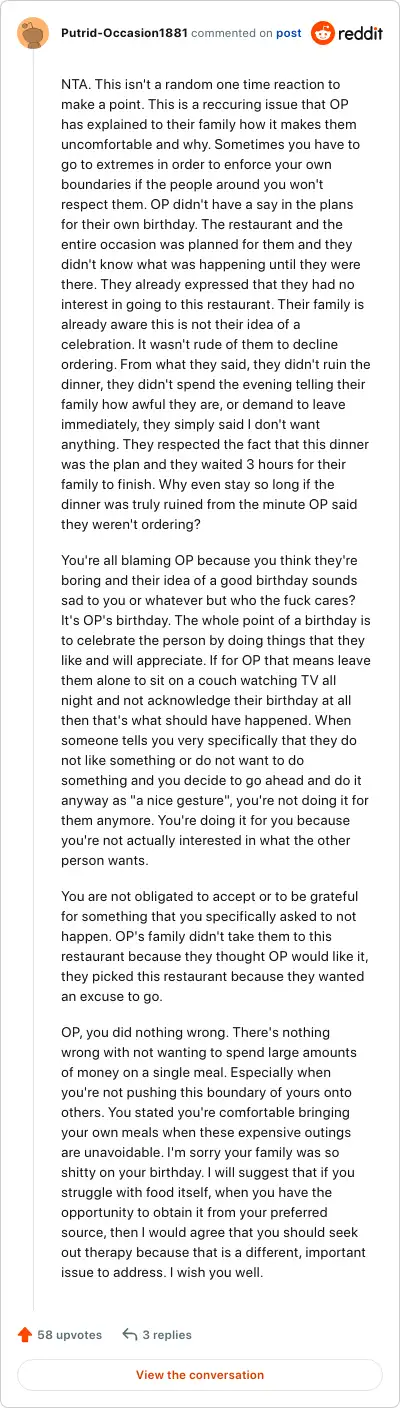This screenshot has width=400, height=1408.
Task: Click the orange upvote arrow icon
Action: [x=25, y=1334]
